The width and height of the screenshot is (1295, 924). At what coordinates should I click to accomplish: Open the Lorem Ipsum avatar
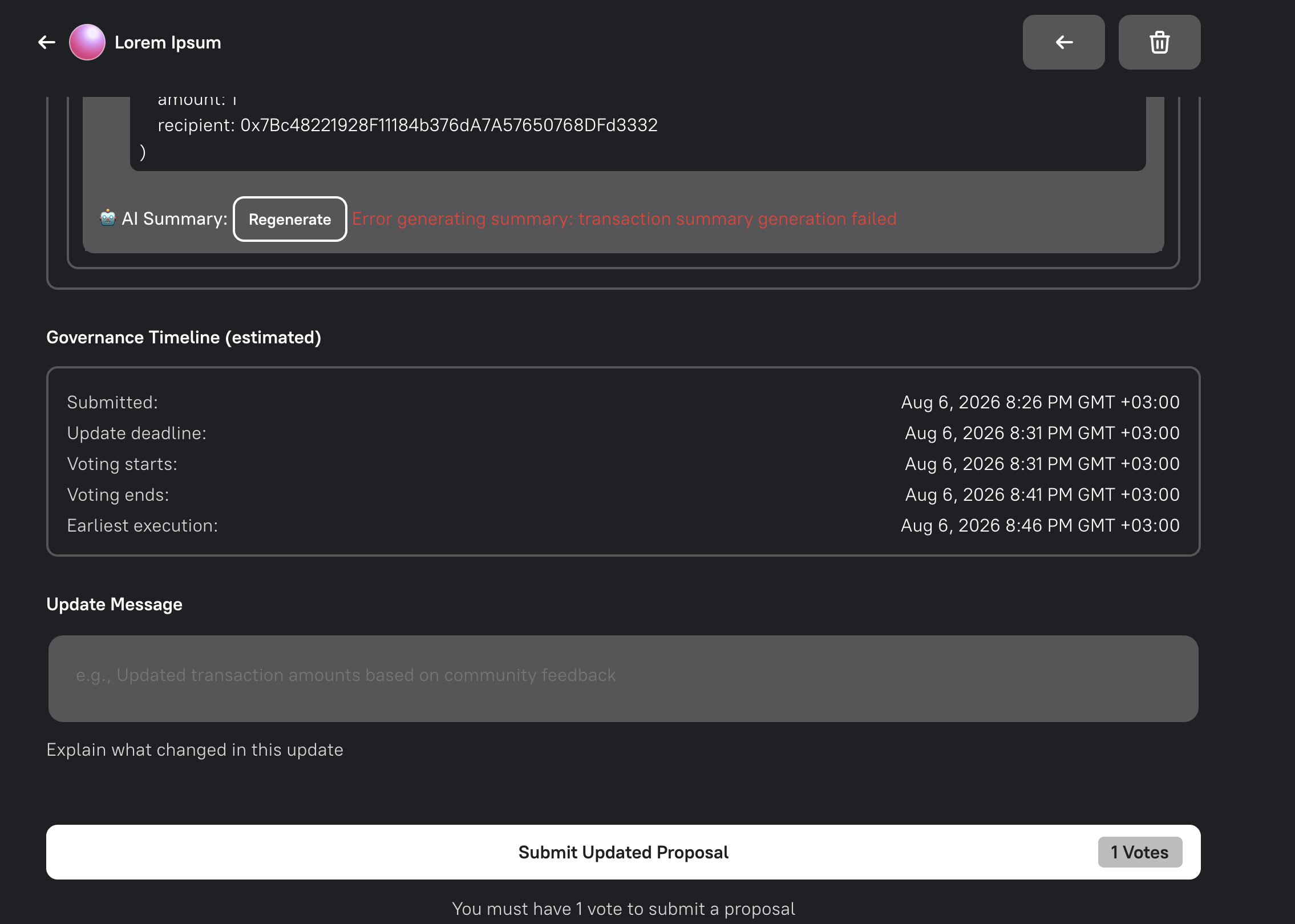[x=87, y=42]
